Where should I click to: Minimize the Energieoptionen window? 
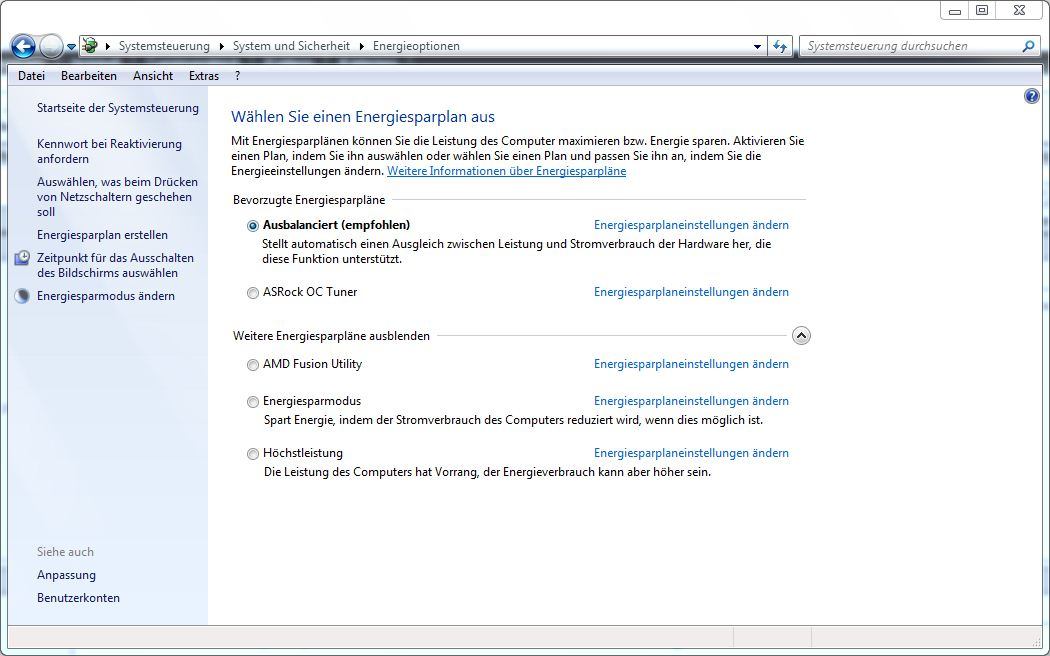click(x=955, y=11)
